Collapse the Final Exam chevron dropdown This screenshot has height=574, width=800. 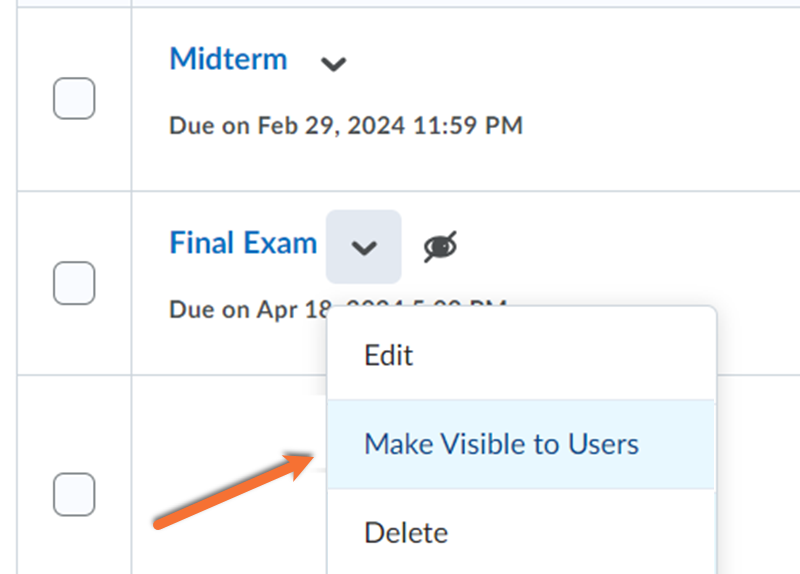[364, 247]
